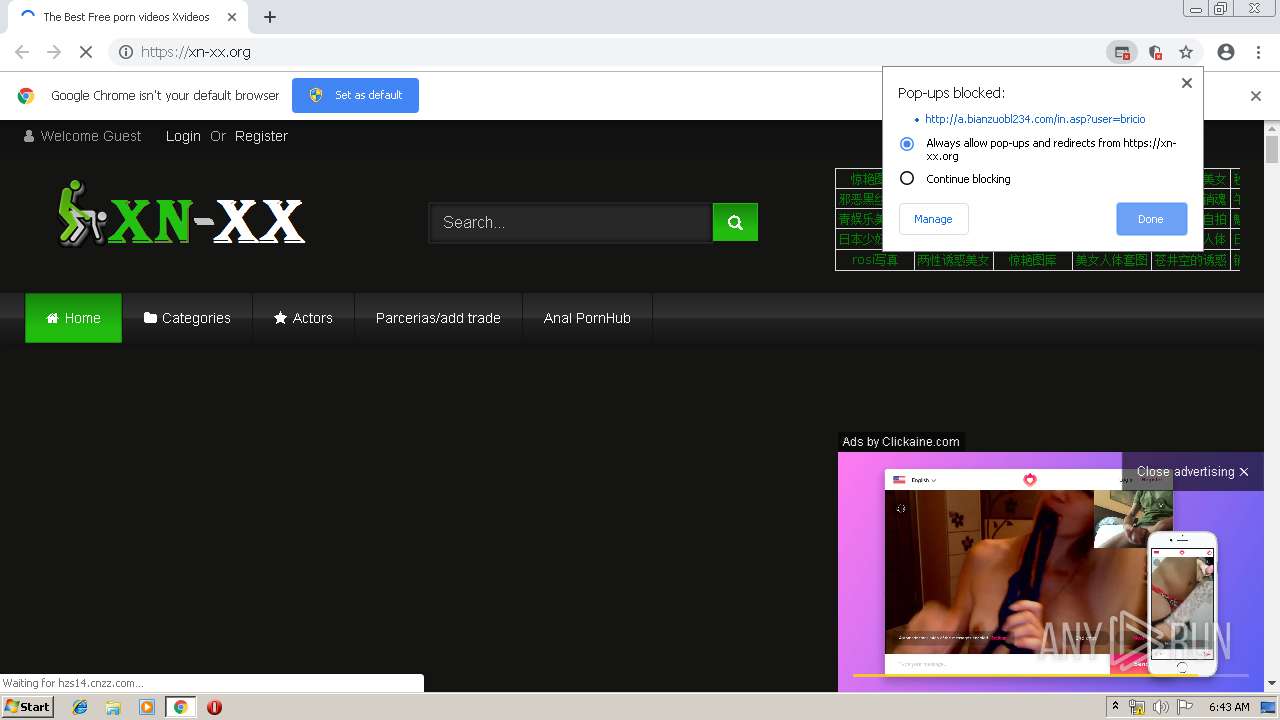Viewport: 1280px width, 720px height.
Task: Click the 美女人体套图 ad link
Action: [1111, 260]
